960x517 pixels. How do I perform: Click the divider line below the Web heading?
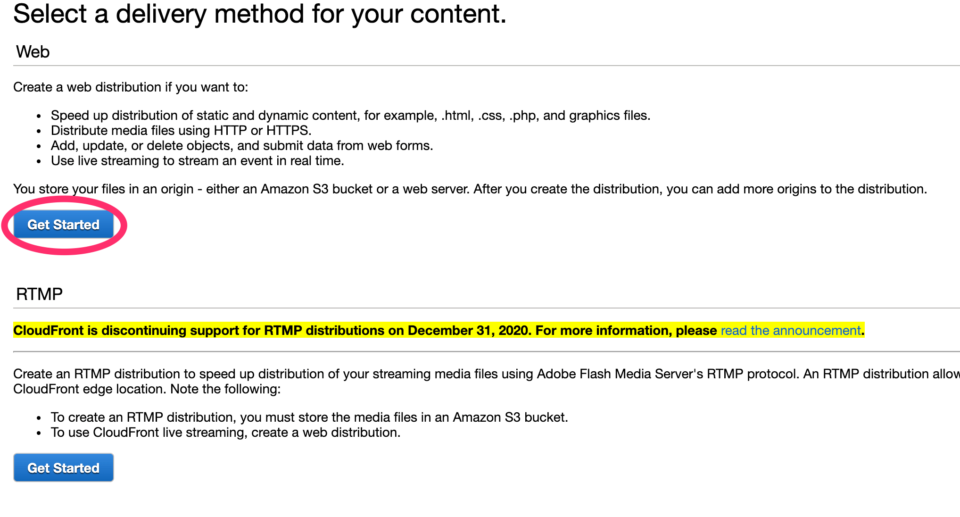pyautogui.click(x=480, y=66)
